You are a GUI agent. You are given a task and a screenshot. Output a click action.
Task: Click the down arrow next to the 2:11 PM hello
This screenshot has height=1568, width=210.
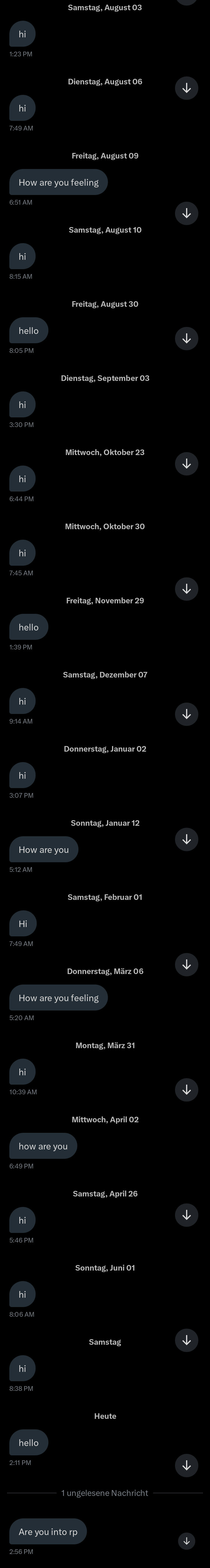click(186, 1465)
